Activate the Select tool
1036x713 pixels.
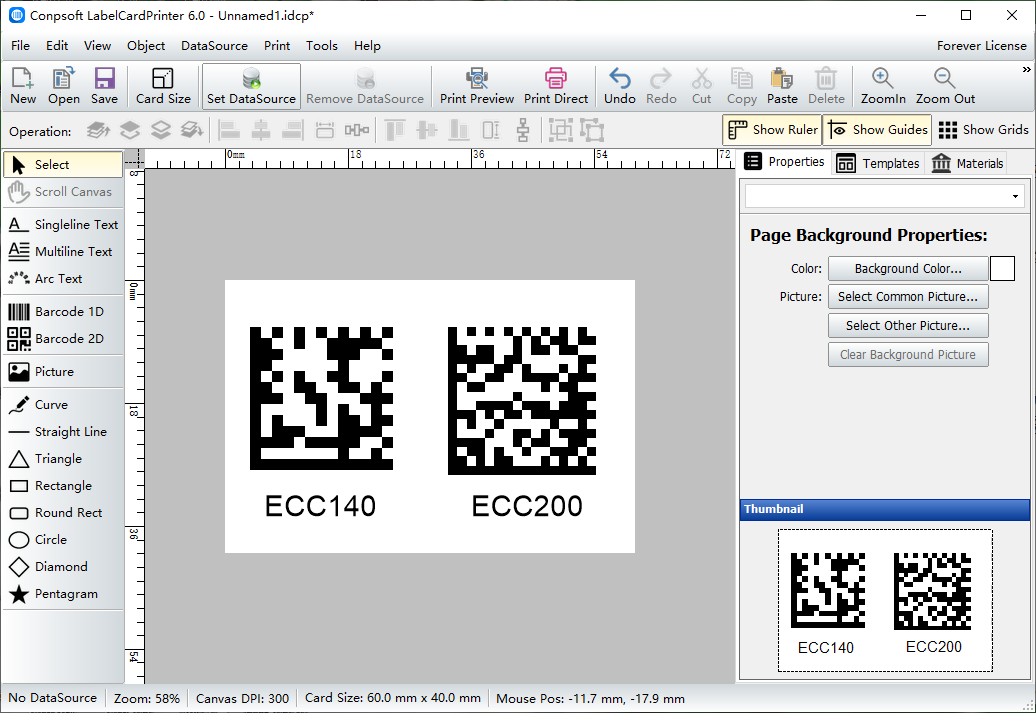pyautogui.click(x=63, y=165)
